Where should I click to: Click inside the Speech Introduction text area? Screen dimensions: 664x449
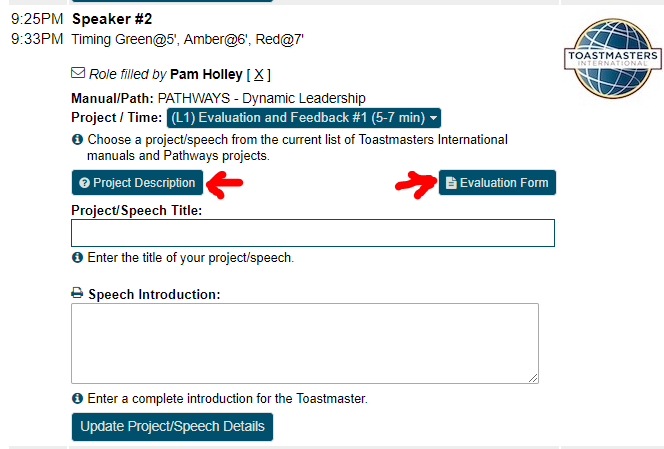pos(304,343)
